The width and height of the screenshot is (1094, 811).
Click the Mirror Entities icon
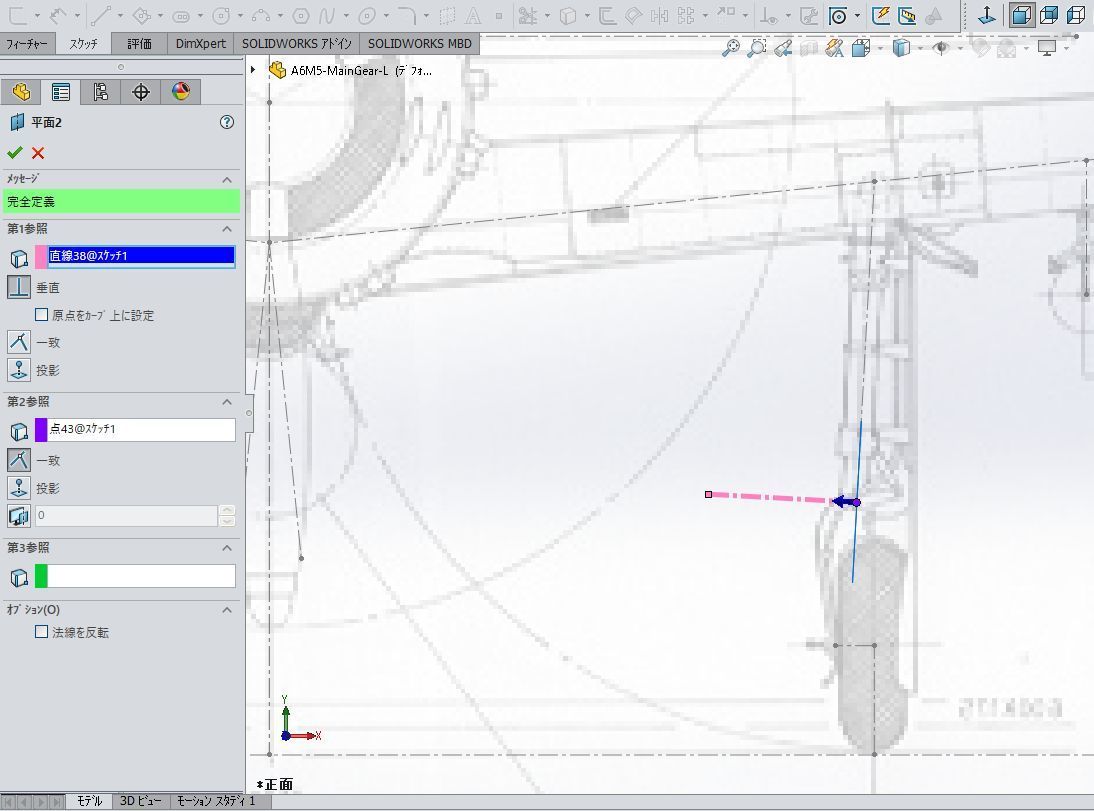pos(659,15)
